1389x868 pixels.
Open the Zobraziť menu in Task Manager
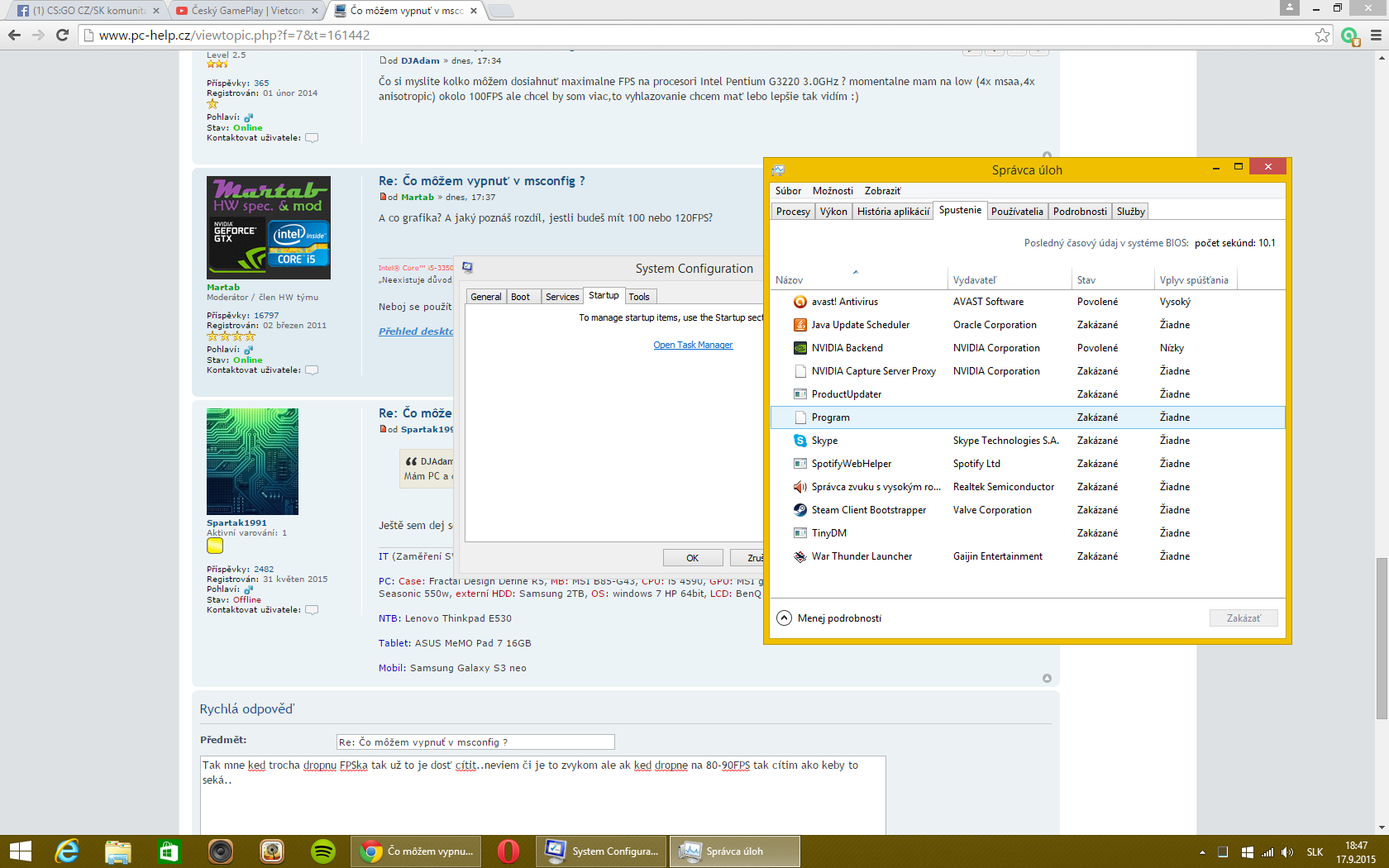[x=882, y=191]
